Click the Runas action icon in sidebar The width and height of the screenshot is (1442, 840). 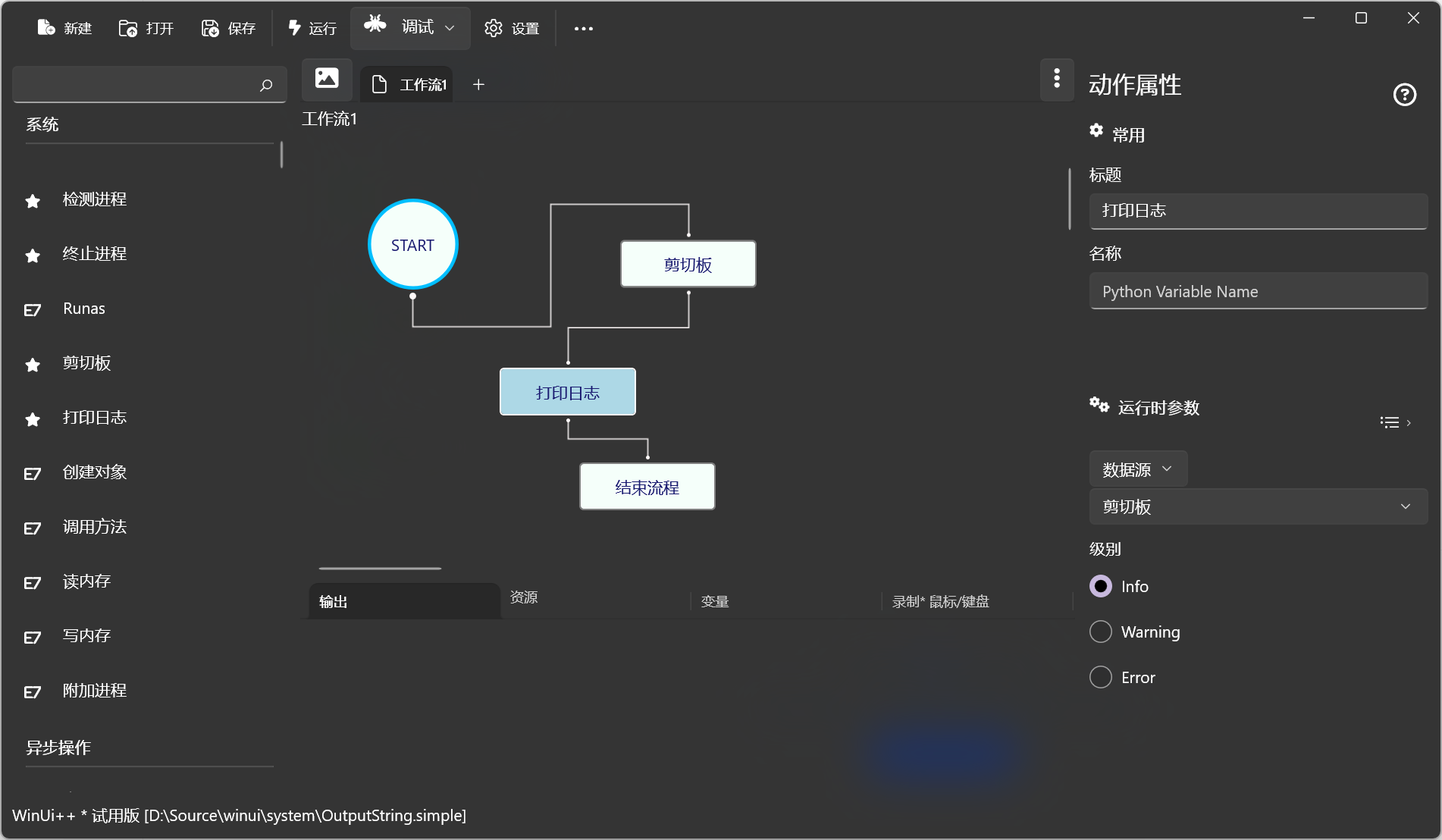pyautogui.click(x=33, y=309)
